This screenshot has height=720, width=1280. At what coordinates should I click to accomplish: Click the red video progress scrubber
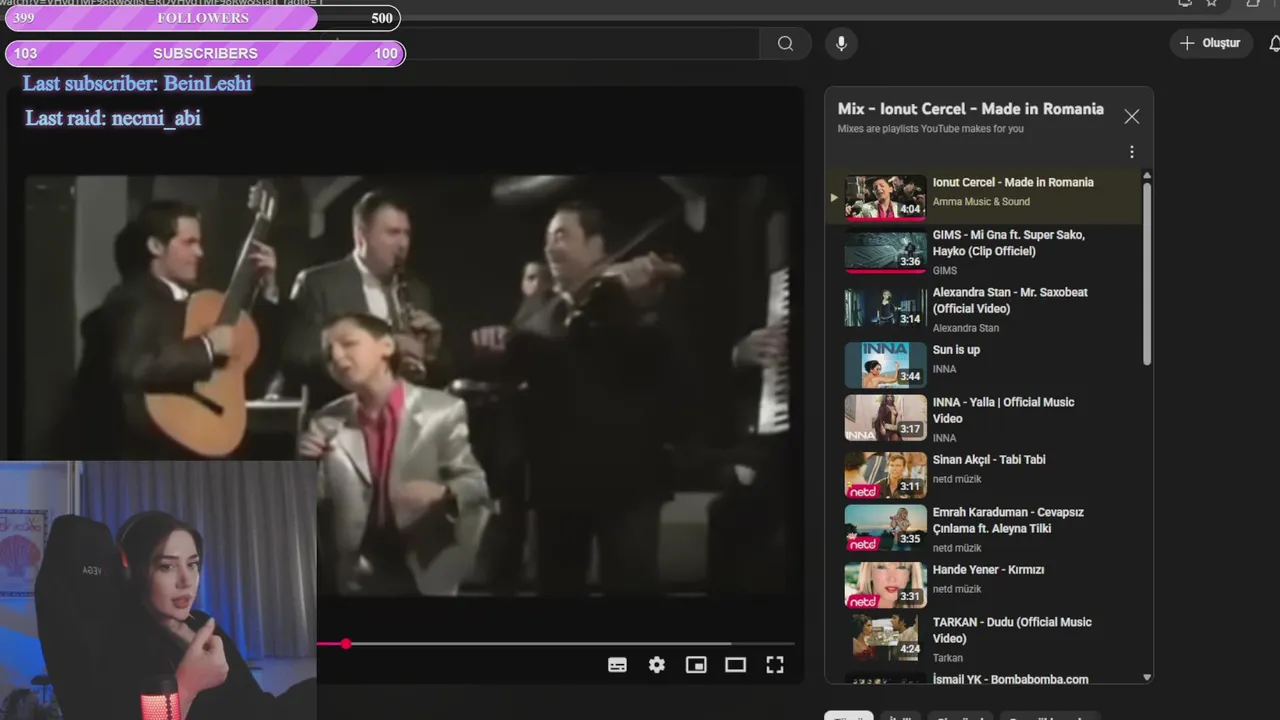[346, 644]
